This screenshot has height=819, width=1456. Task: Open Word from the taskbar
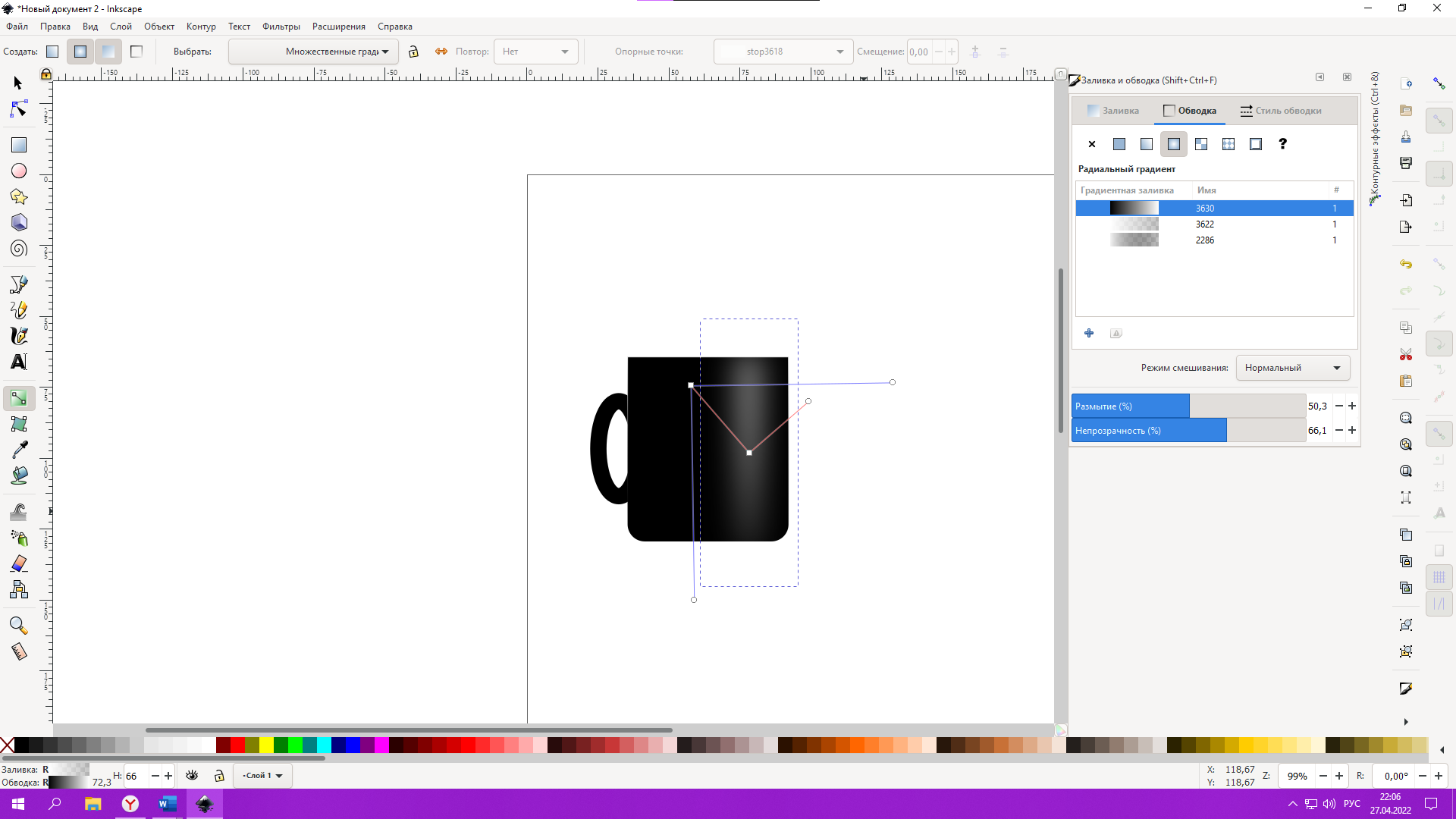coord(168,804)
